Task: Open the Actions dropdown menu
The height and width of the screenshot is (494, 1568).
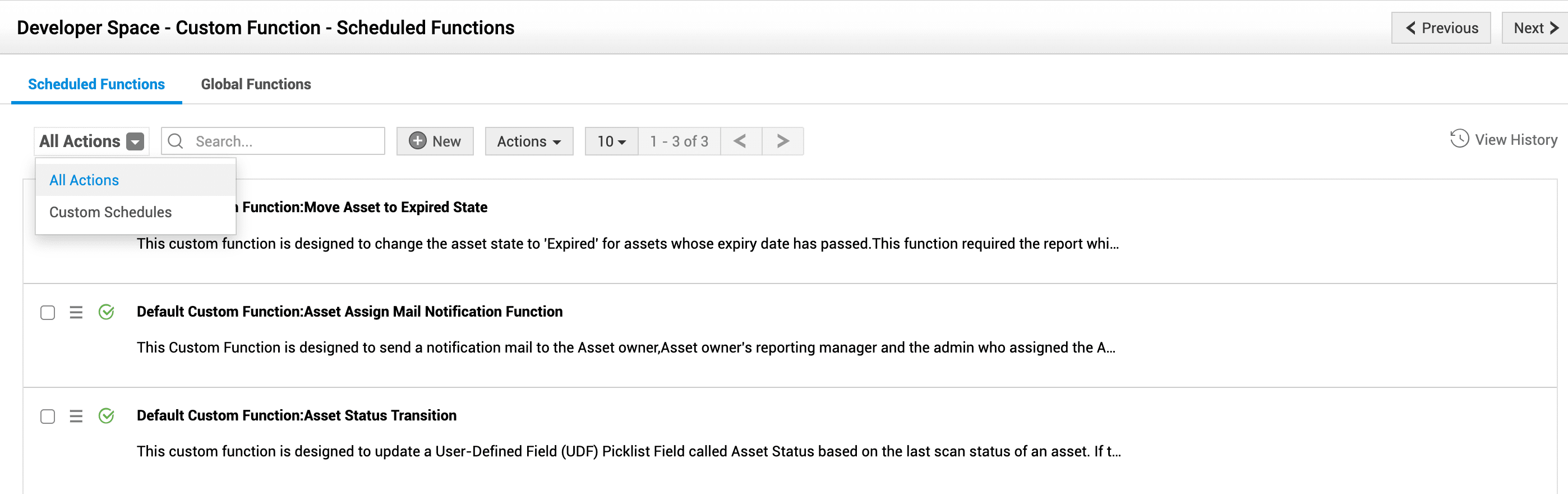Action: tap(528, 141)
